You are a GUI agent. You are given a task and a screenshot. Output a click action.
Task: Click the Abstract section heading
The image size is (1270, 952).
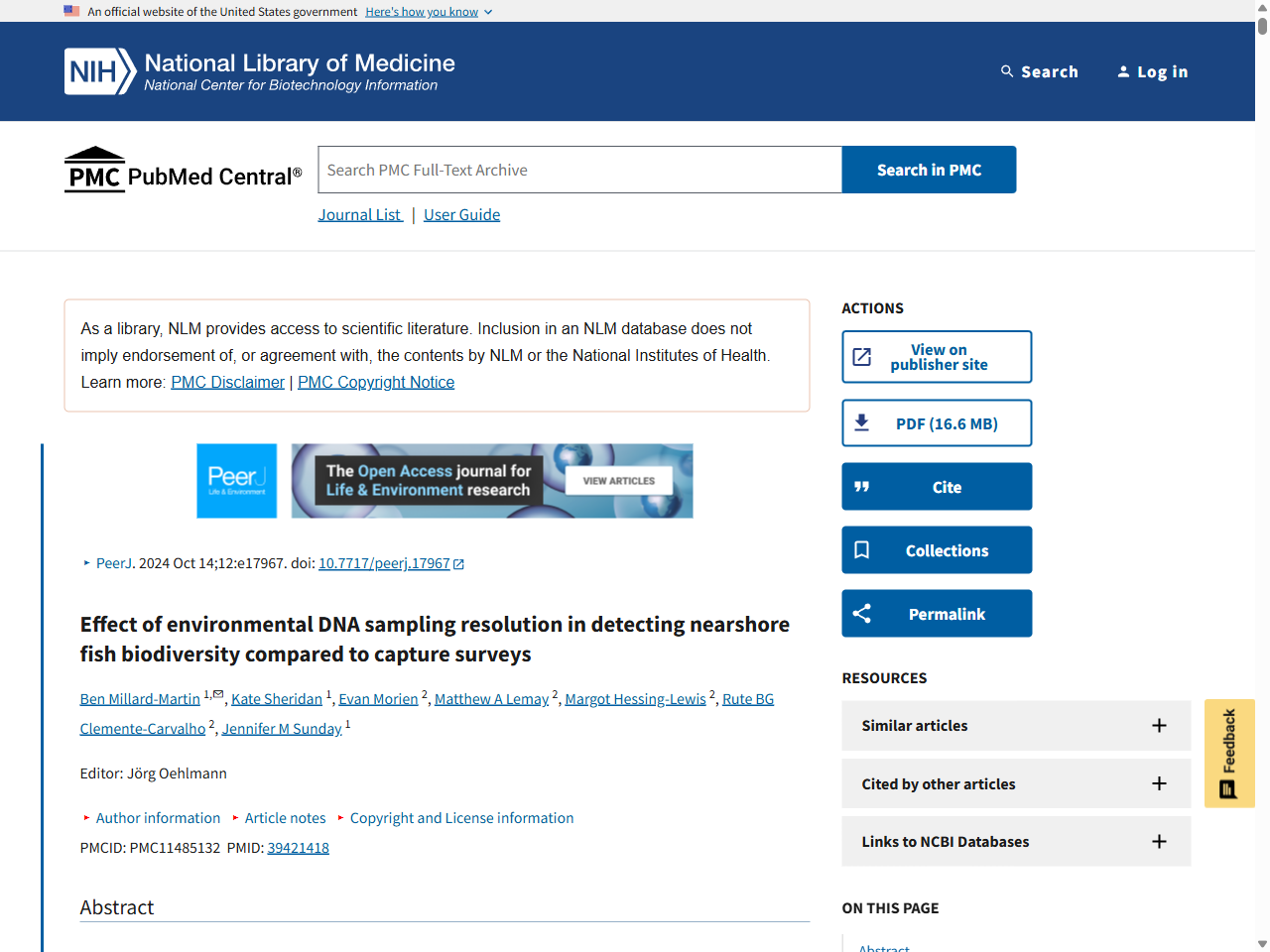pyautogui.click(x=117, y=907)
